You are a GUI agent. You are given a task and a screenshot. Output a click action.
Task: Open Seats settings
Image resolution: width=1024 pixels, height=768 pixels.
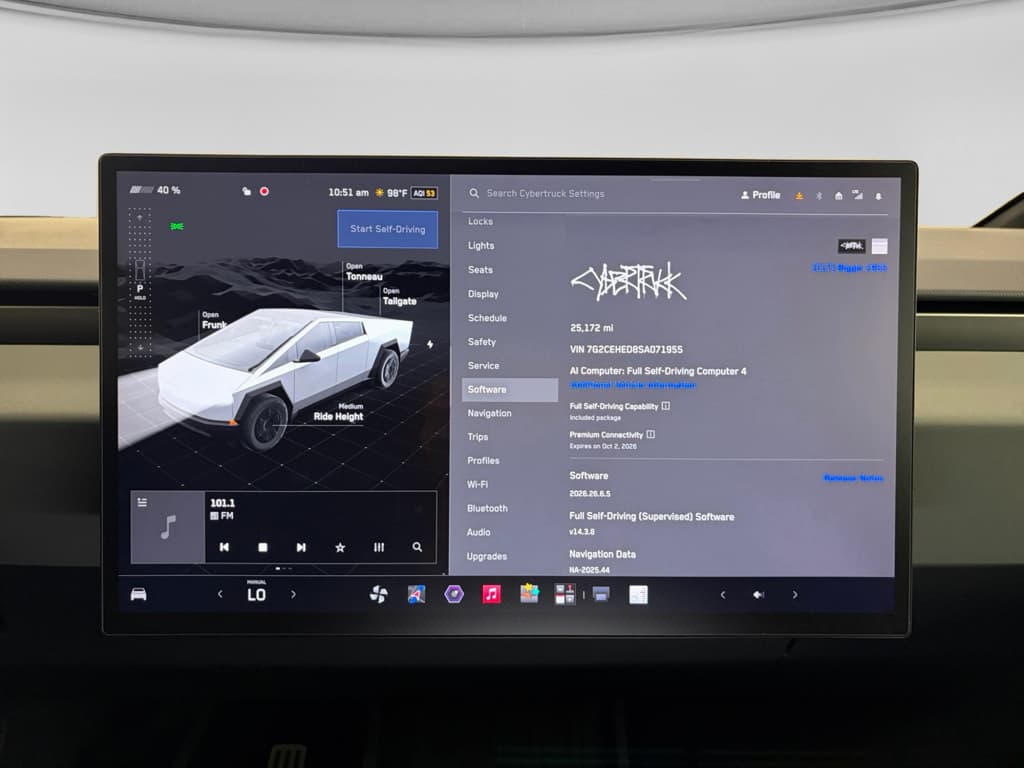click(480, 270)
